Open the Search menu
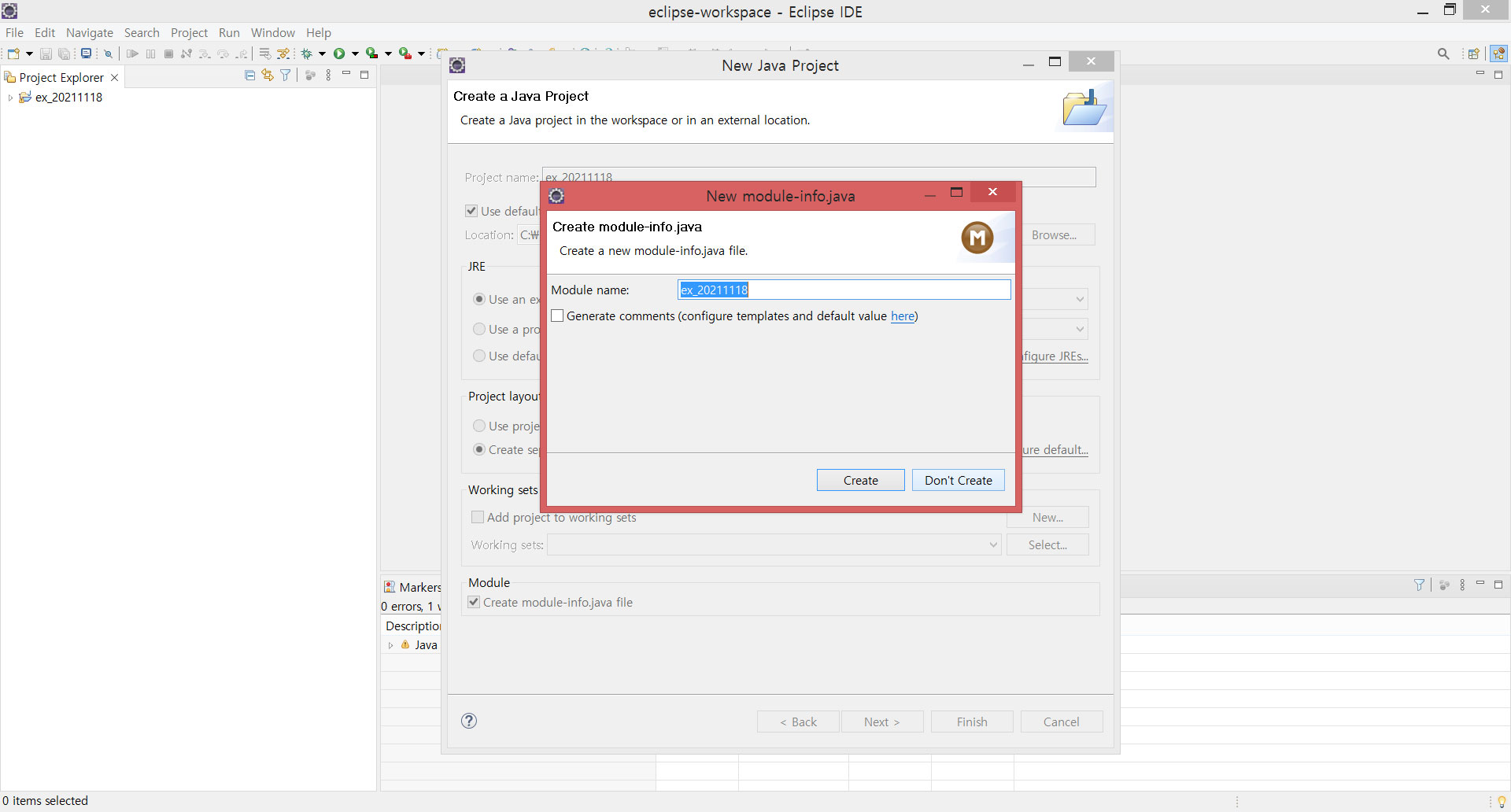This screenshot has width=1511, height=812. click(142, 32)
